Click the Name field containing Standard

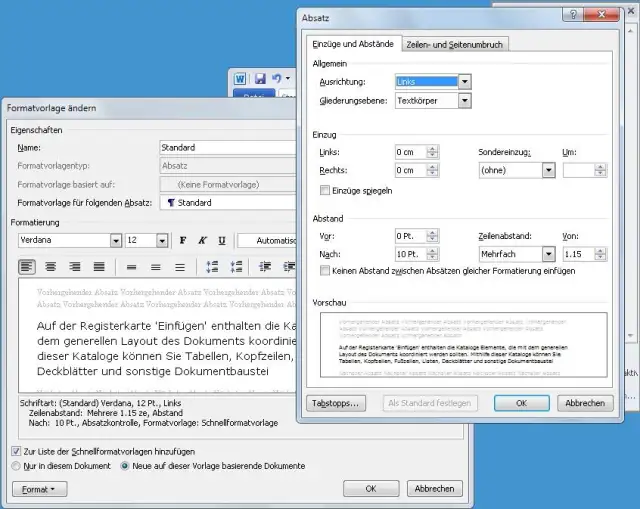[x=230, y=147]
